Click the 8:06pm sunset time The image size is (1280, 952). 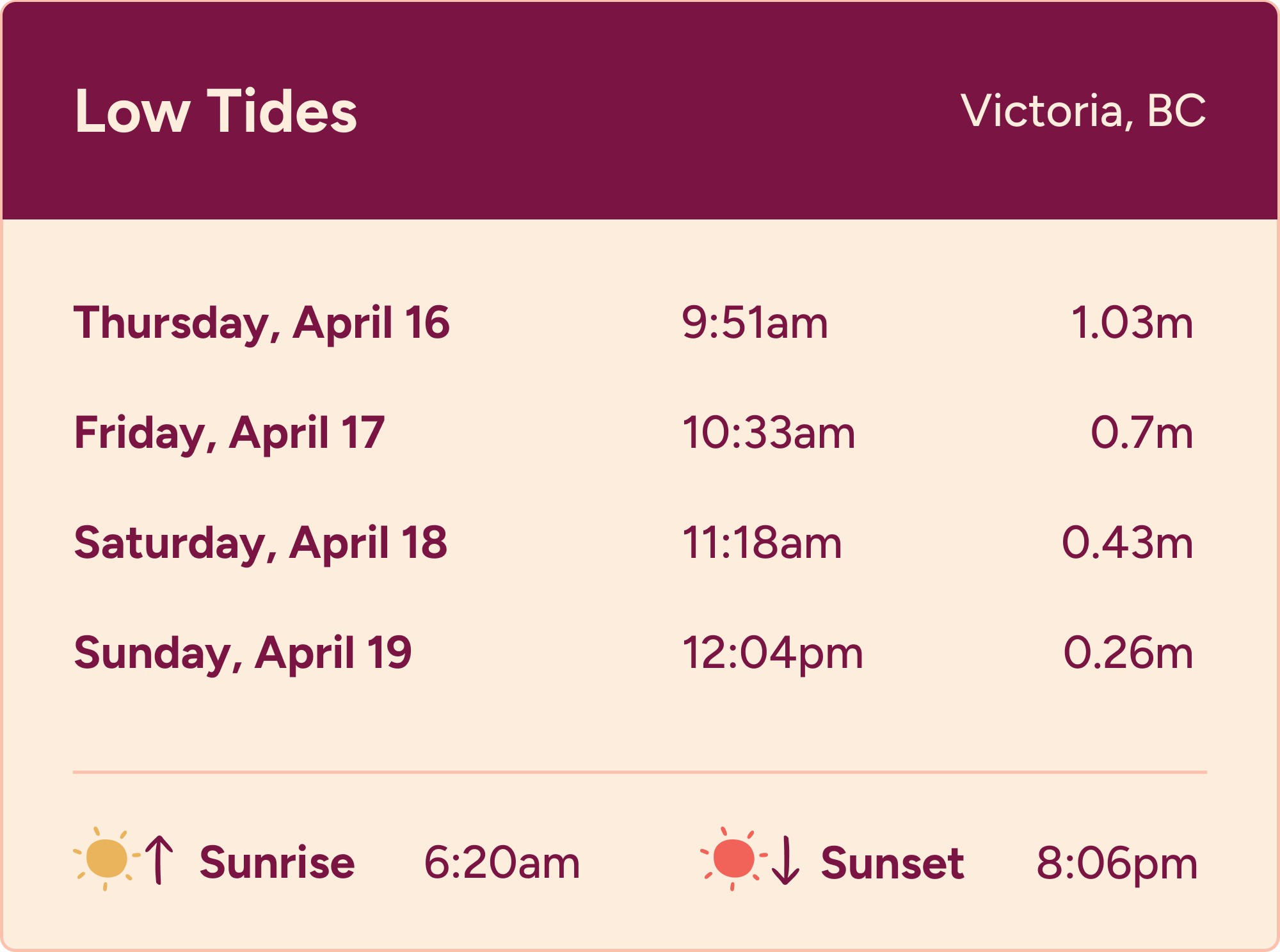pos(1117,864)
